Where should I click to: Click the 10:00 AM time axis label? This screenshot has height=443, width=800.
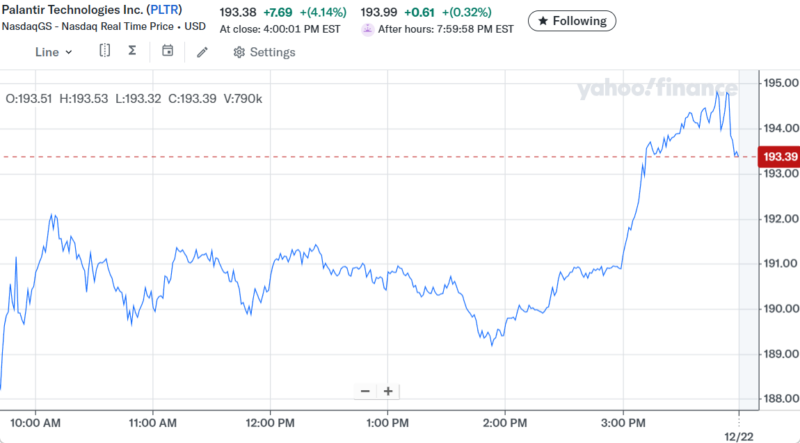37,421
